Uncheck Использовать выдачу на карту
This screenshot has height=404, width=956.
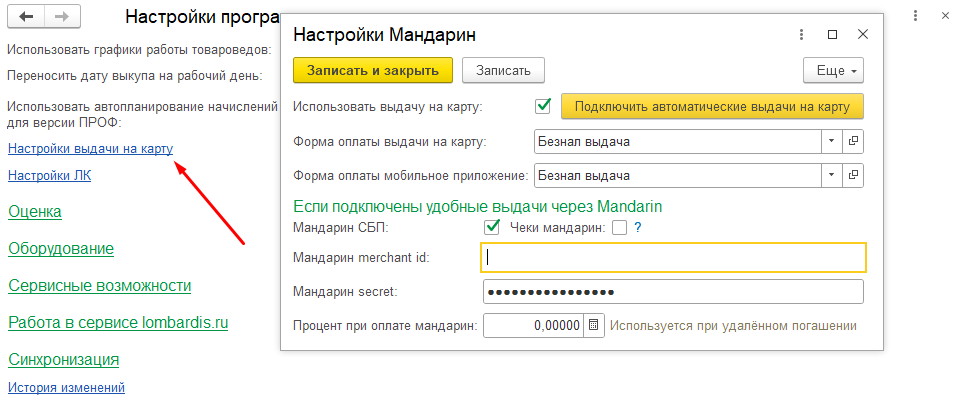[544, 106]
